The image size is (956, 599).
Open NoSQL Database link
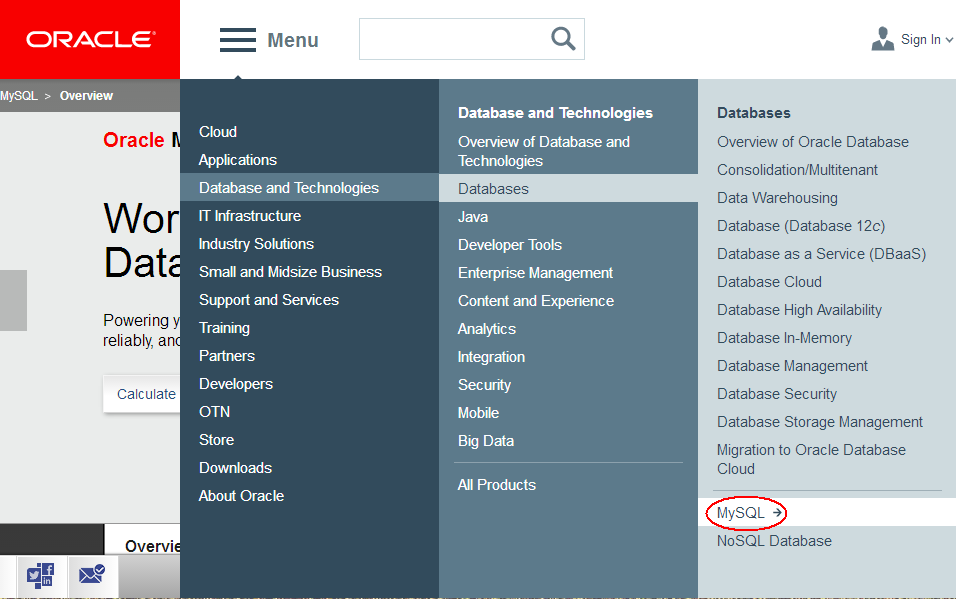(x=774, y=541)
